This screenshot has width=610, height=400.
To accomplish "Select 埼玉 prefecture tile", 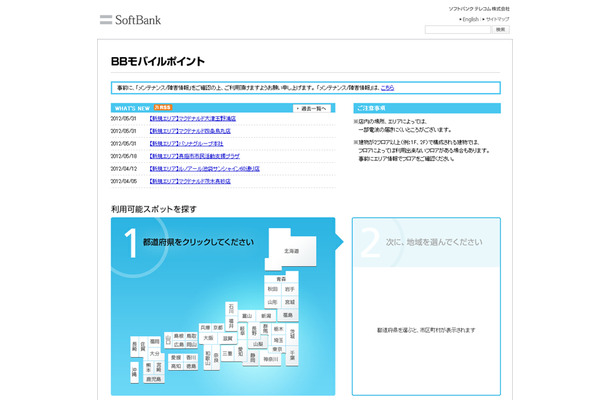I will coord(279,340).
